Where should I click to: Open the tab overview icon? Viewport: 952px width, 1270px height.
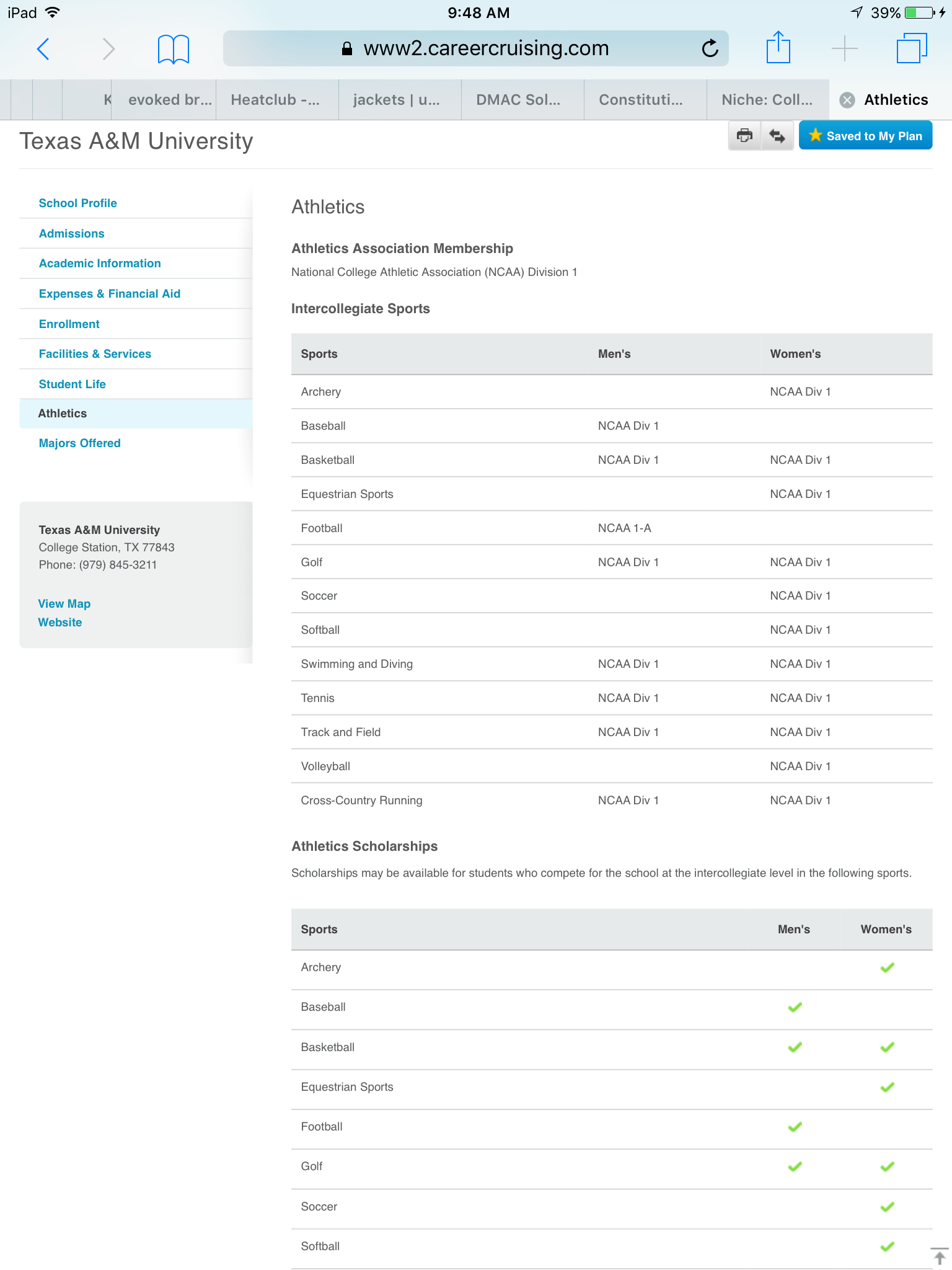tap(911, 48)
